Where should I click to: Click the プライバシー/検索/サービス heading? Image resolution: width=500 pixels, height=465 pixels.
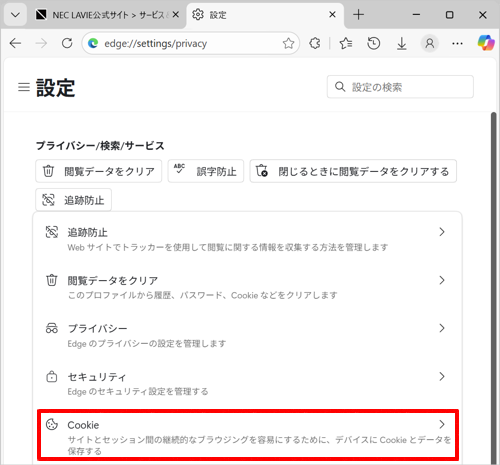point(100,146)
